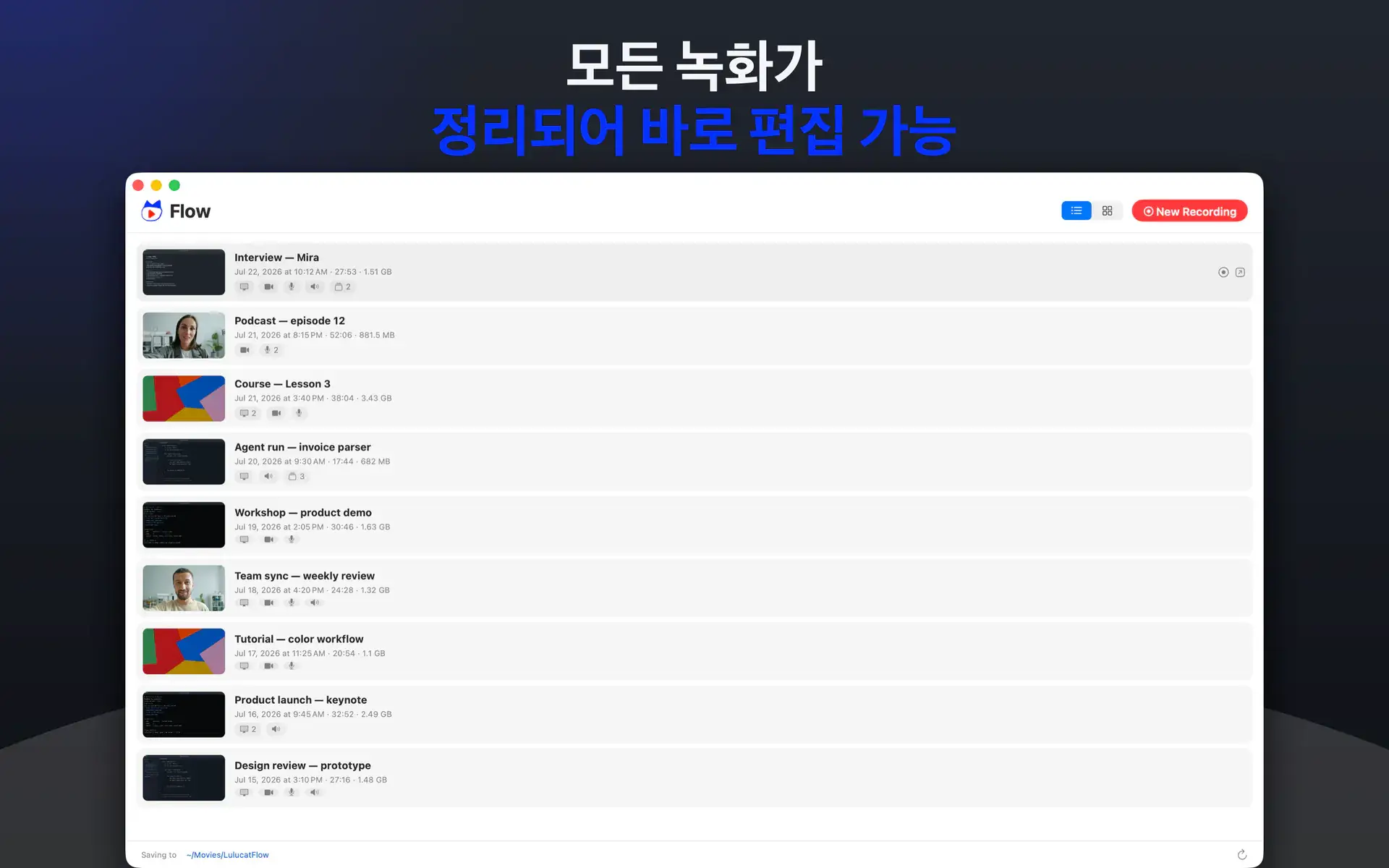Open the Team sync — weekly review thumbnail
The width and height of the screenshot is (1389, 868).
(184, 588)
